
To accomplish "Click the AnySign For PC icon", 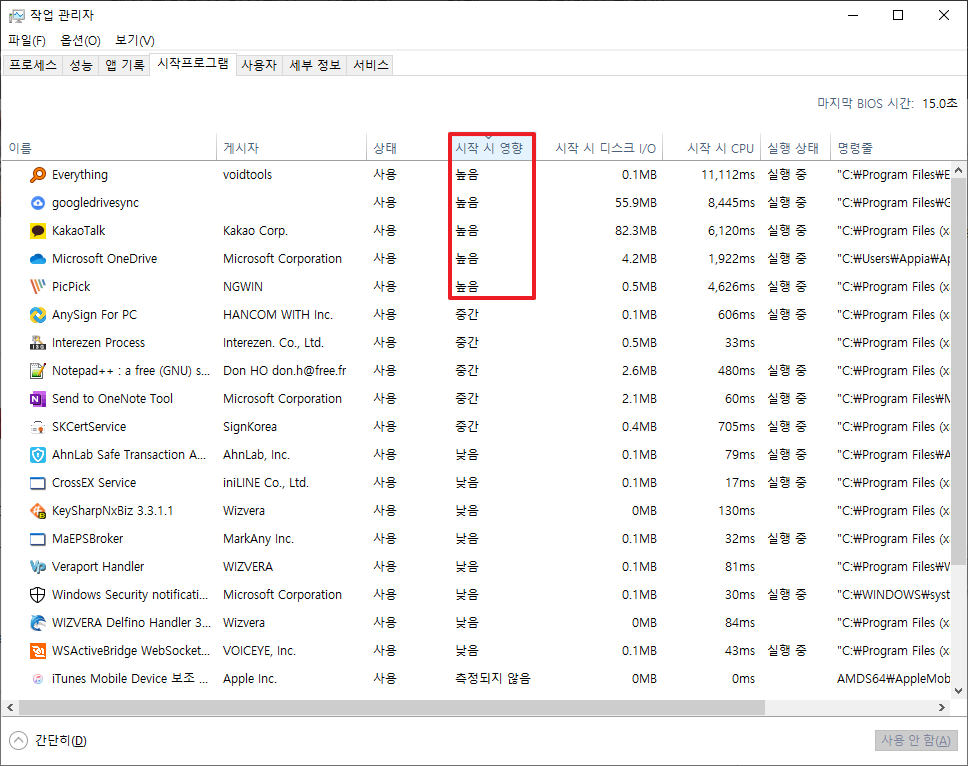I will click(x=38, y=315).
